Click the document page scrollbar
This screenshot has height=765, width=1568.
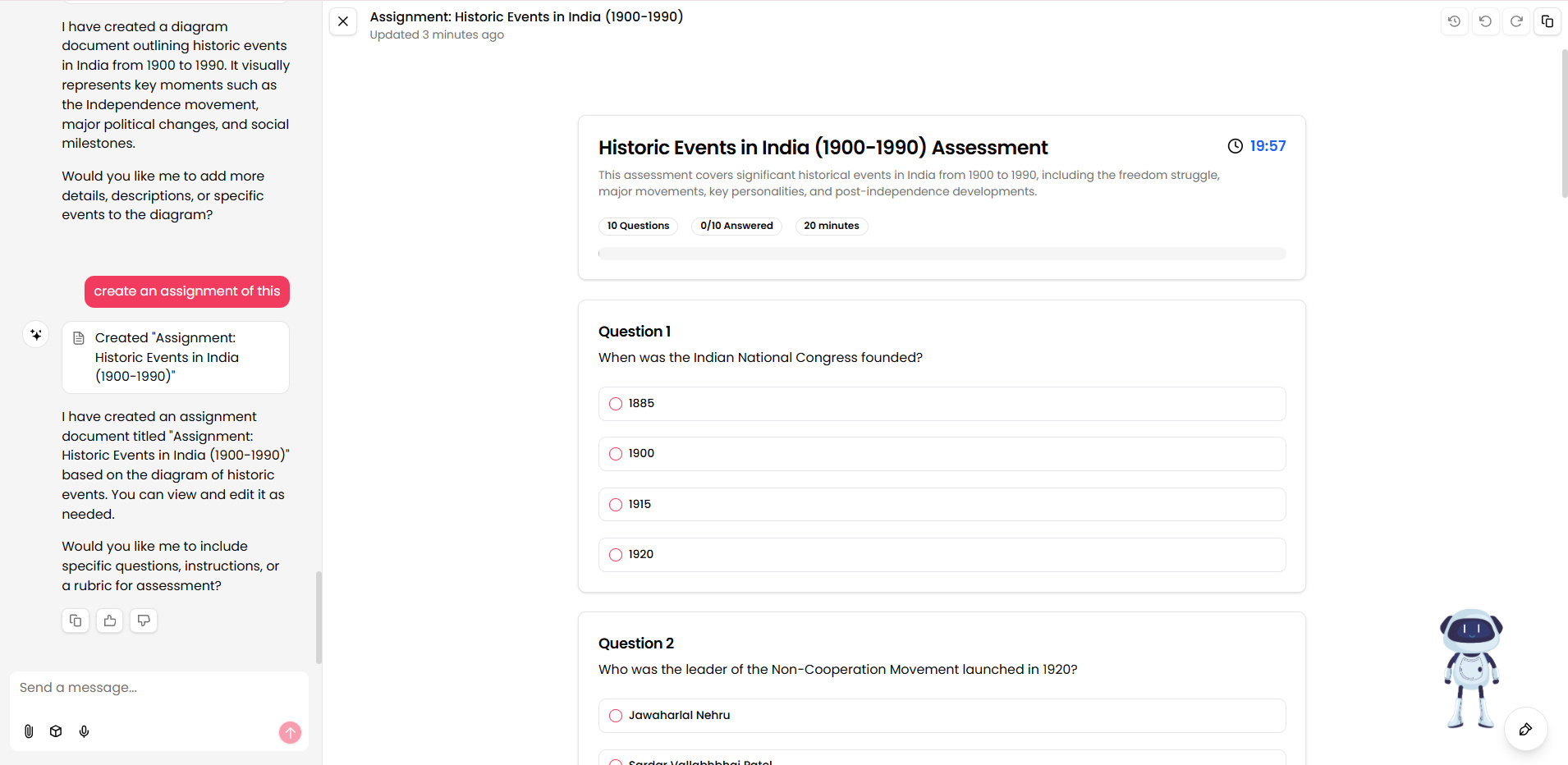tap(1564, 123)
